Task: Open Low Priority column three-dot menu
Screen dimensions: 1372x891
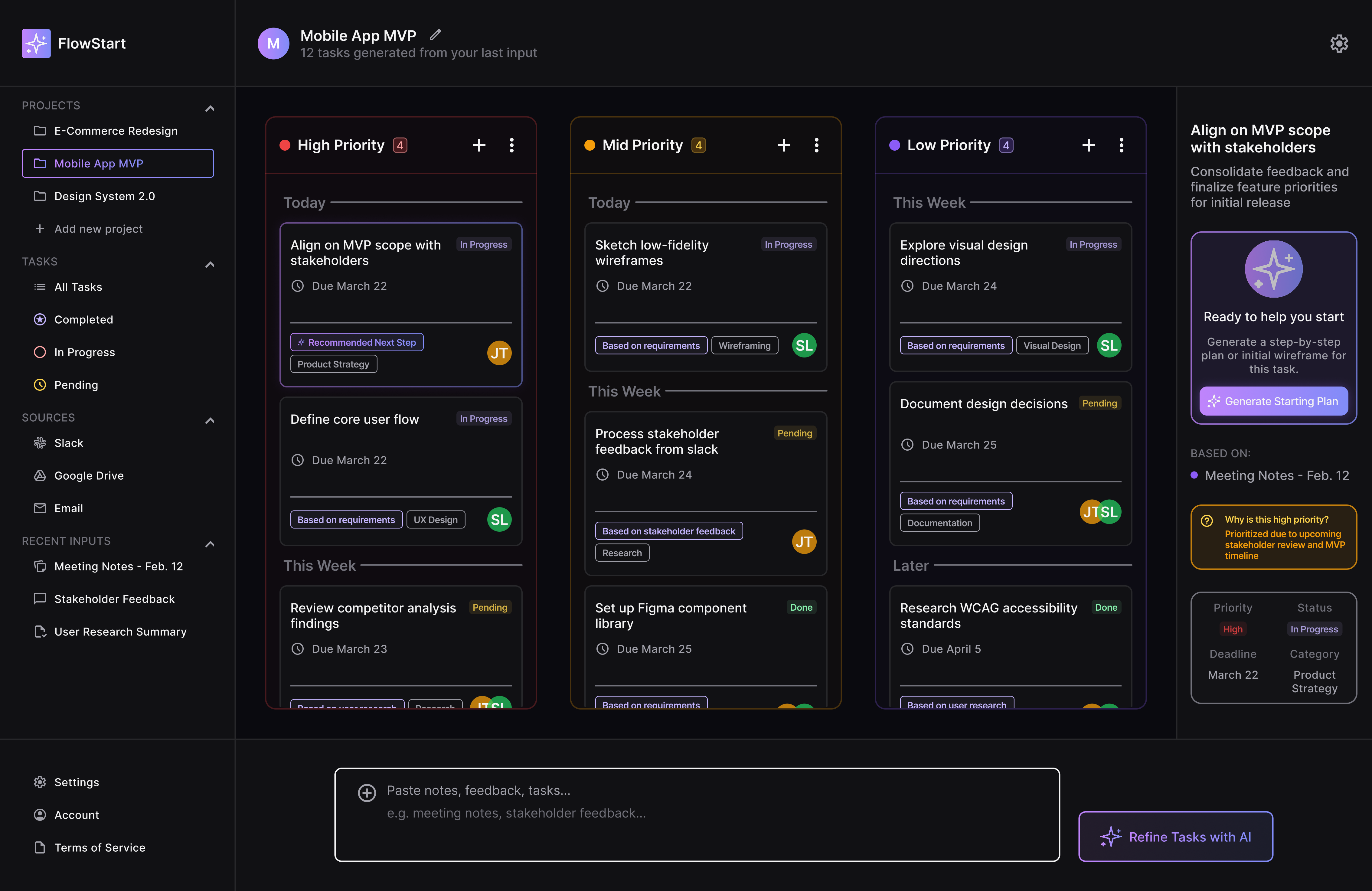Action: (x=1121, y=145)
